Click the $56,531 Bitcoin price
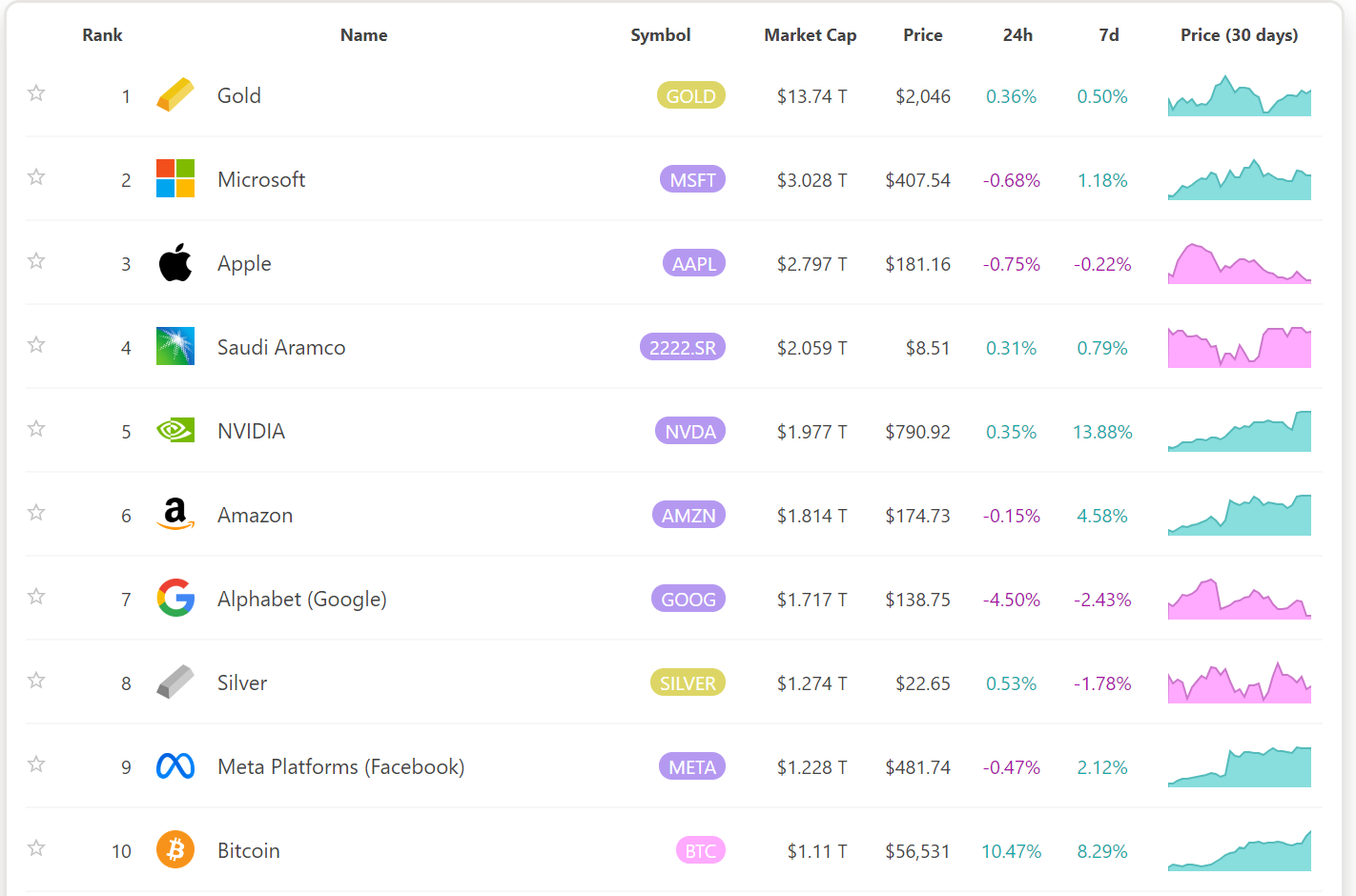The image size is (1356, 896). point(917,851)
